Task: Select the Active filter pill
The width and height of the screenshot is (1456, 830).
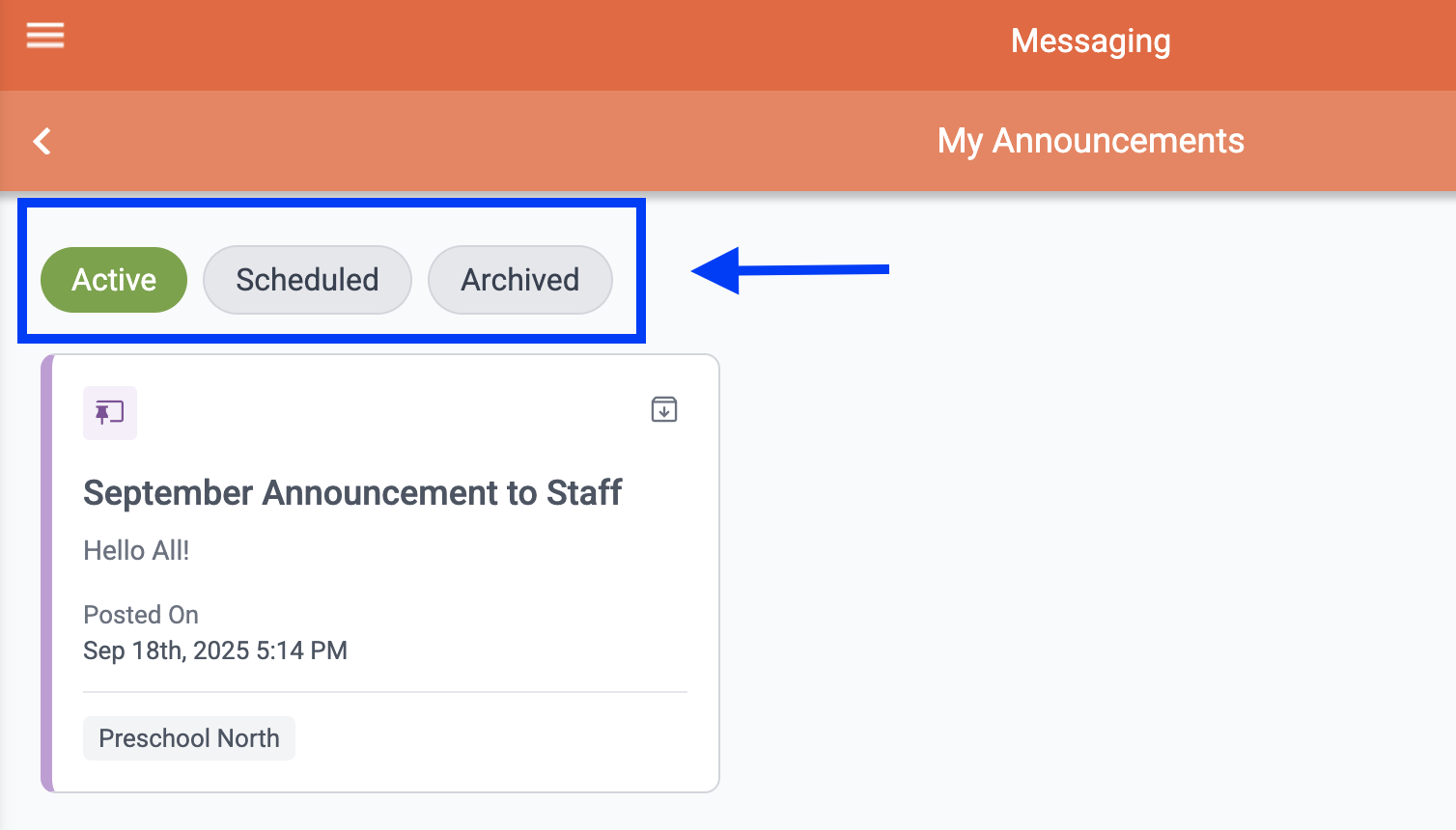Action: 114,280
